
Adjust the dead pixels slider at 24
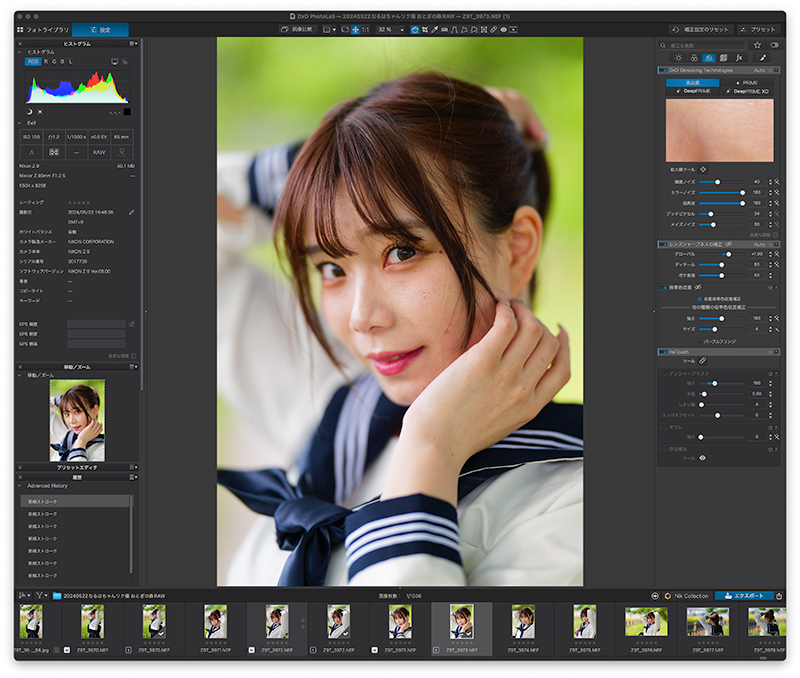(x=711, y=214)
